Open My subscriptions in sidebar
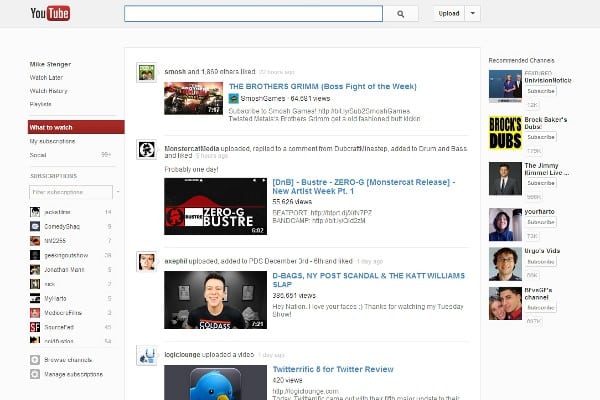 coord(52,141)
